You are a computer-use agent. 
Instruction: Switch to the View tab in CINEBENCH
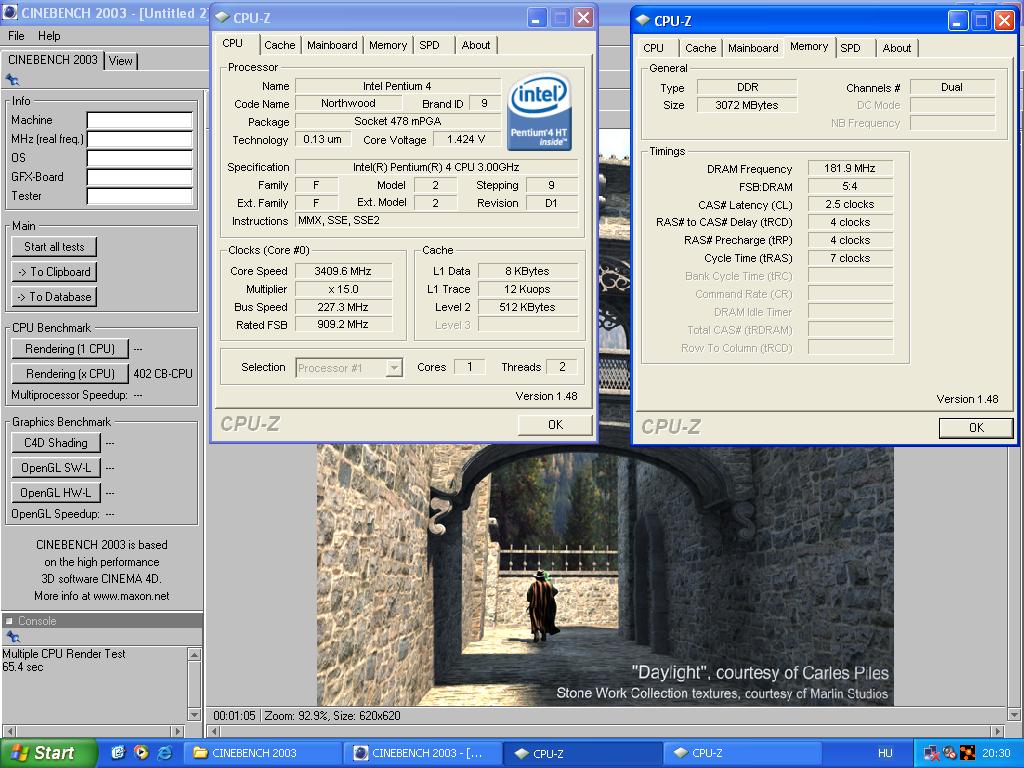click(121, 61)
